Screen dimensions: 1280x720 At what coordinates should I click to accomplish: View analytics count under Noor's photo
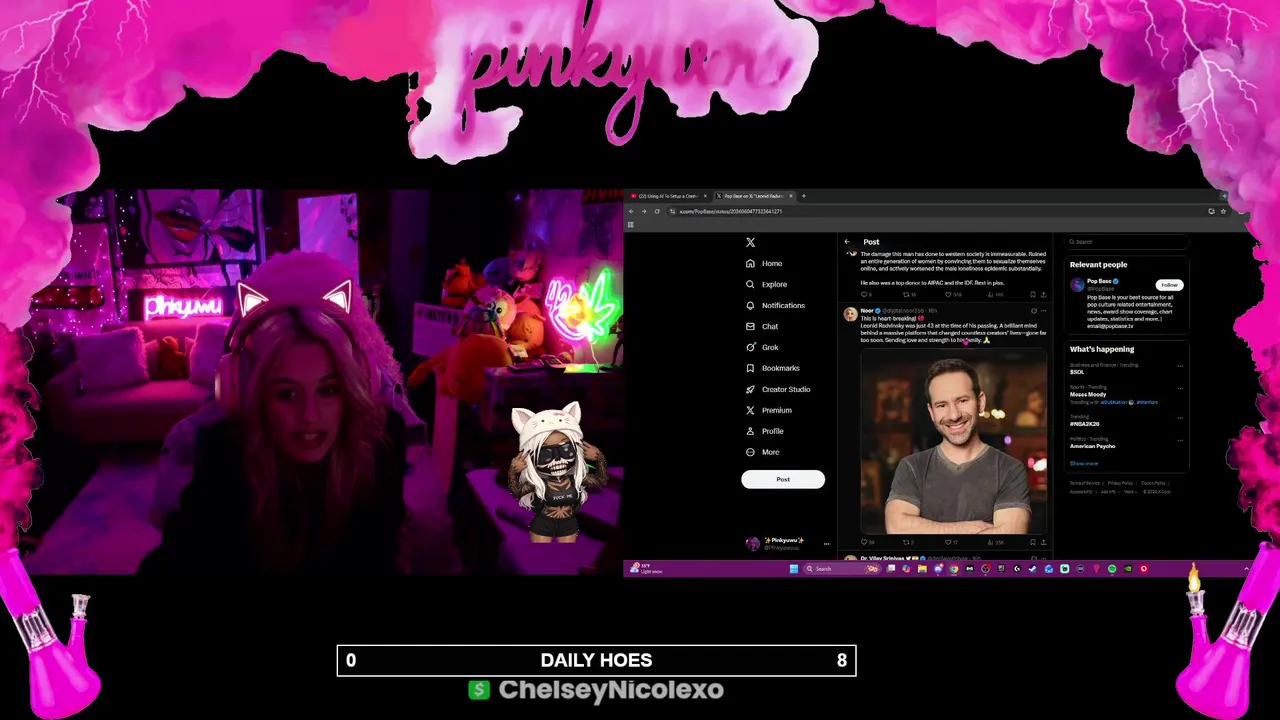pos(994,542)
